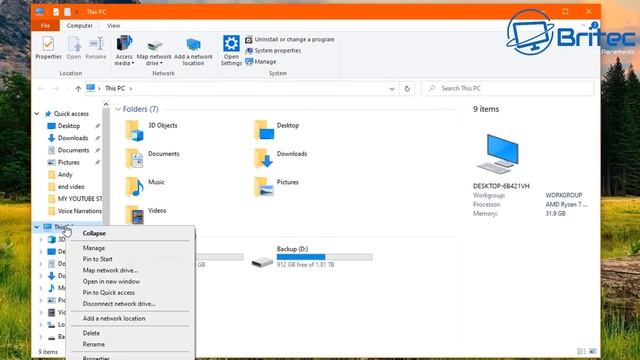Open the Desktop folder in Folders list
Viewport: 640px width, 360px height.
277,130
